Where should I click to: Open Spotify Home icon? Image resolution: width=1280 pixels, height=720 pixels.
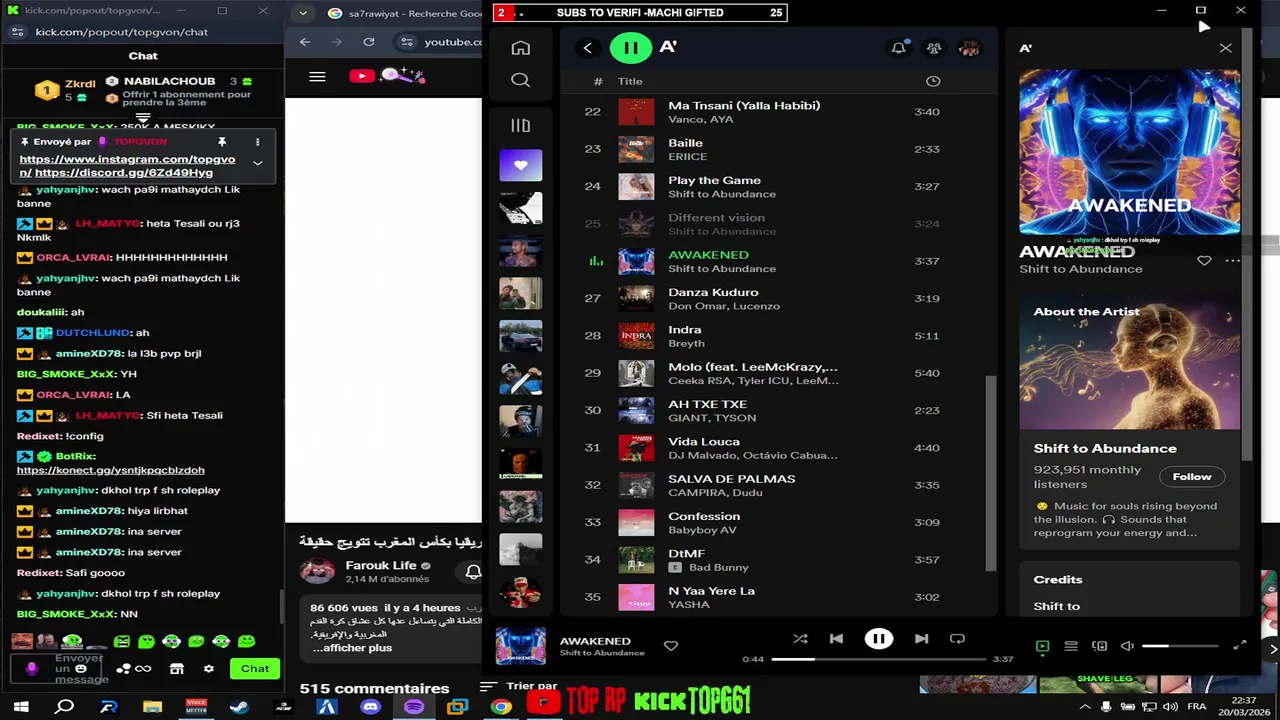[x=520, y=48]
